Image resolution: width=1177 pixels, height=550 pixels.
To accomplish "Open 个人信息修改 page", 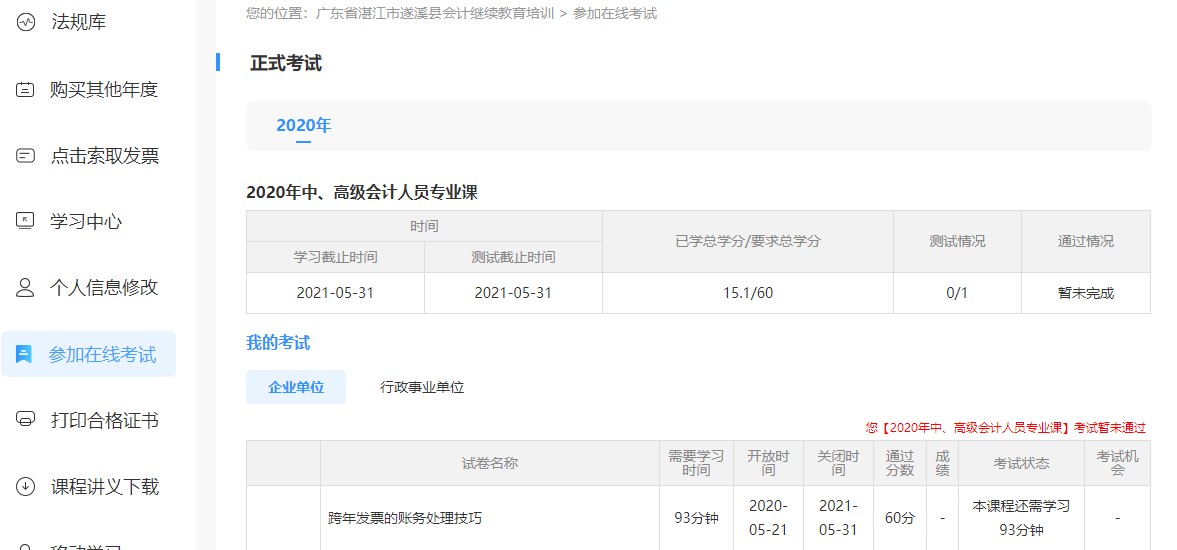I will click(x=104, y=287).
